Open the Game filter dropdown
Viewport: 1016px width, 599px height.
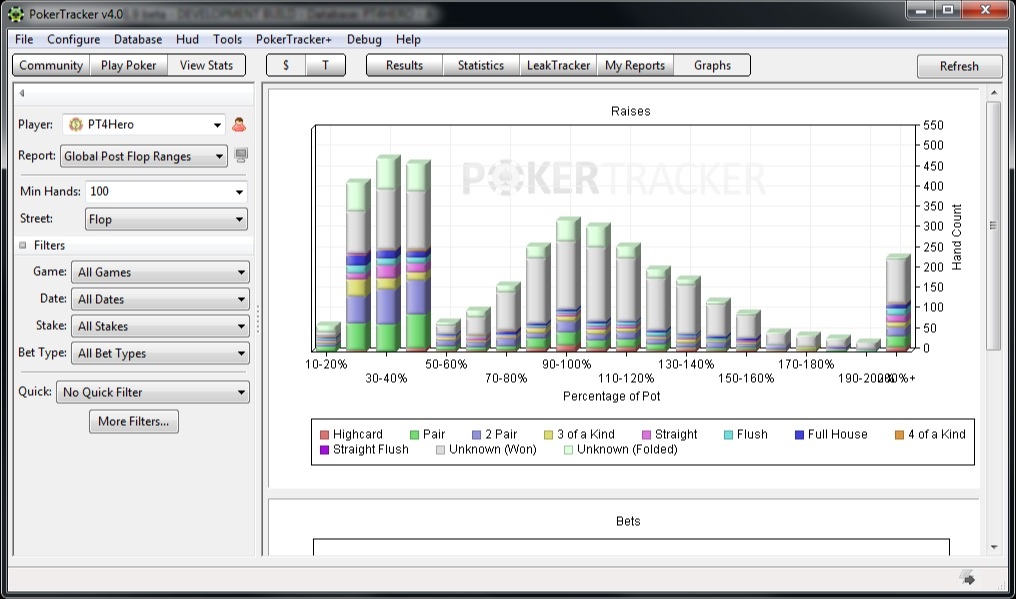pos(160,272)
